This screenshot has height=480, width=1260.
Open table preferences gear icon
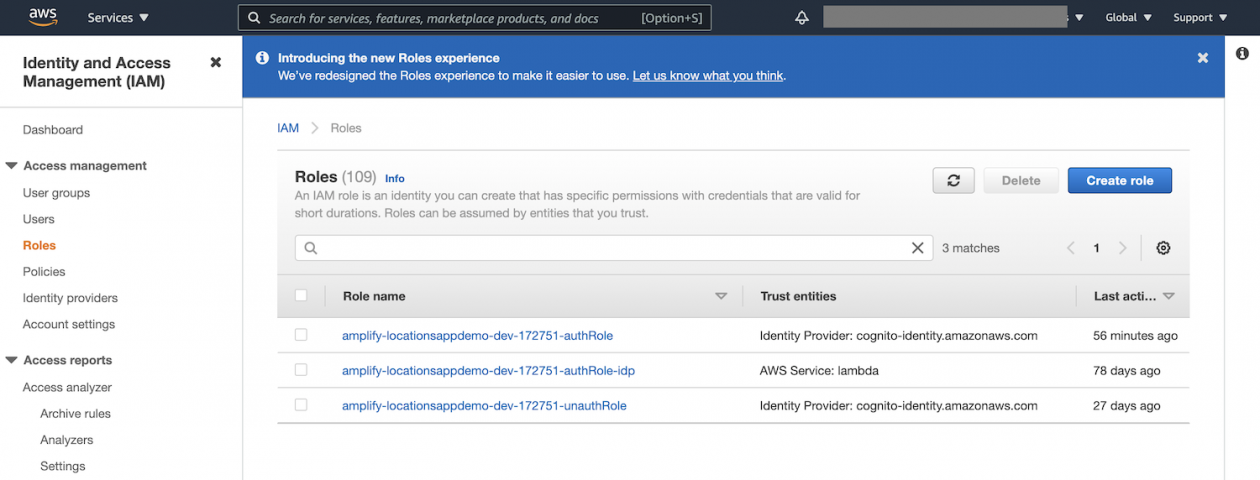(1163, 248)
